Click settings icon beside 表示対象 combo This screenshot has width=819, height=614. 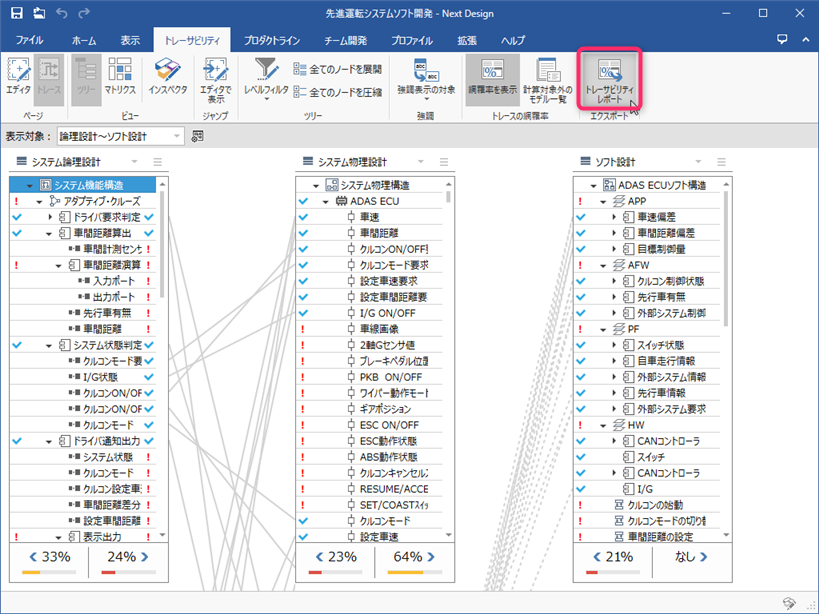click(x=197, y=136)
